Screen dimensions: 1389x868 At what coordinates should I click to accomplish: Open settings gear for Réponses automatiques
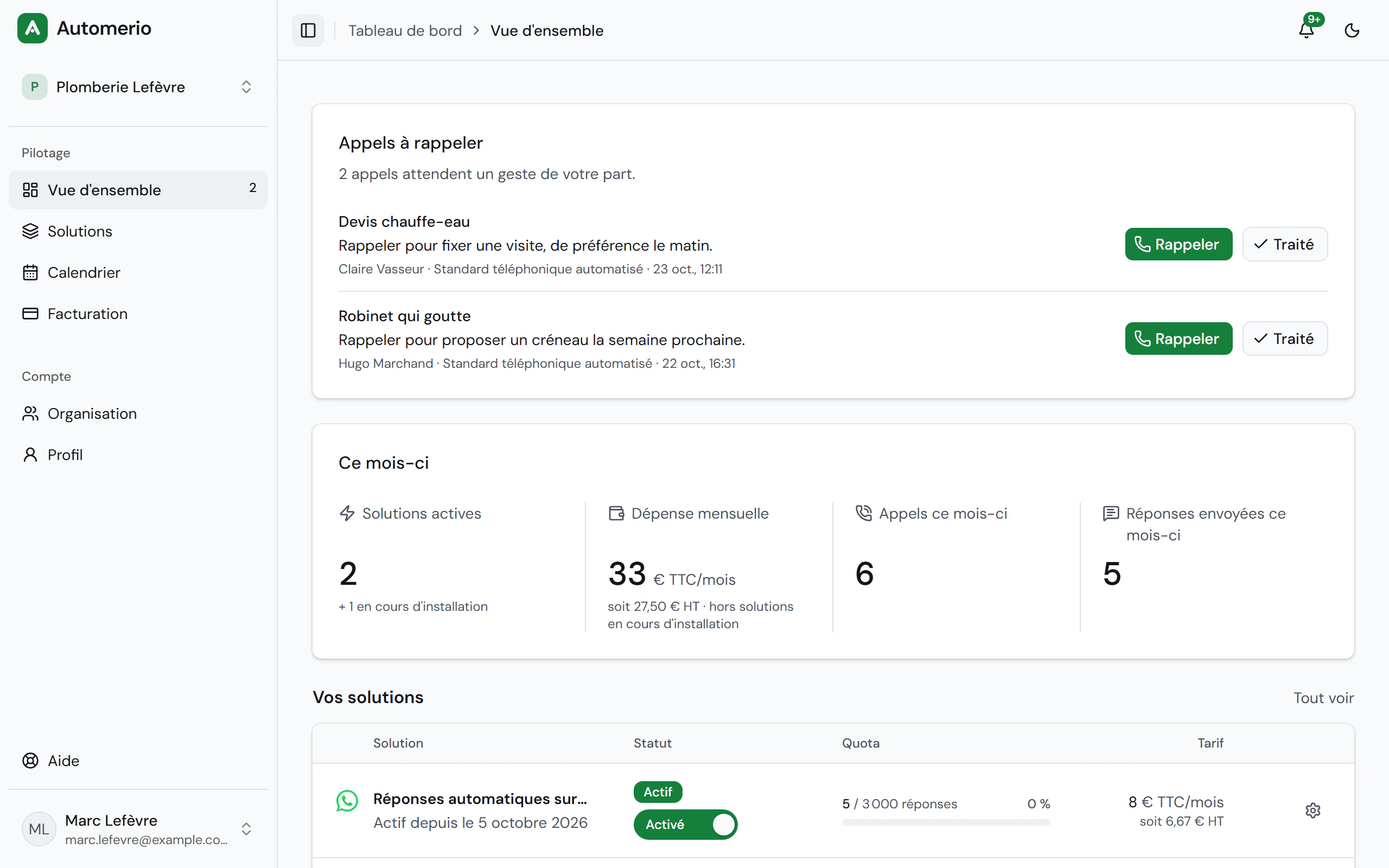pyautogui.click(x=1312, y=810)
